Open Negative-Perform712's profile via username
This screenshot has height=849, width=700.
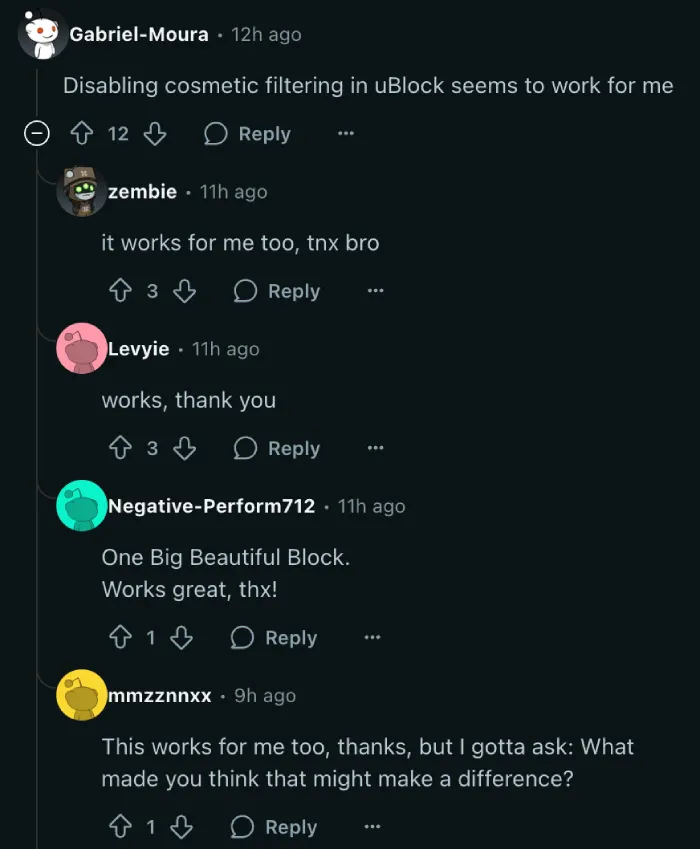(x=211, y=506)
